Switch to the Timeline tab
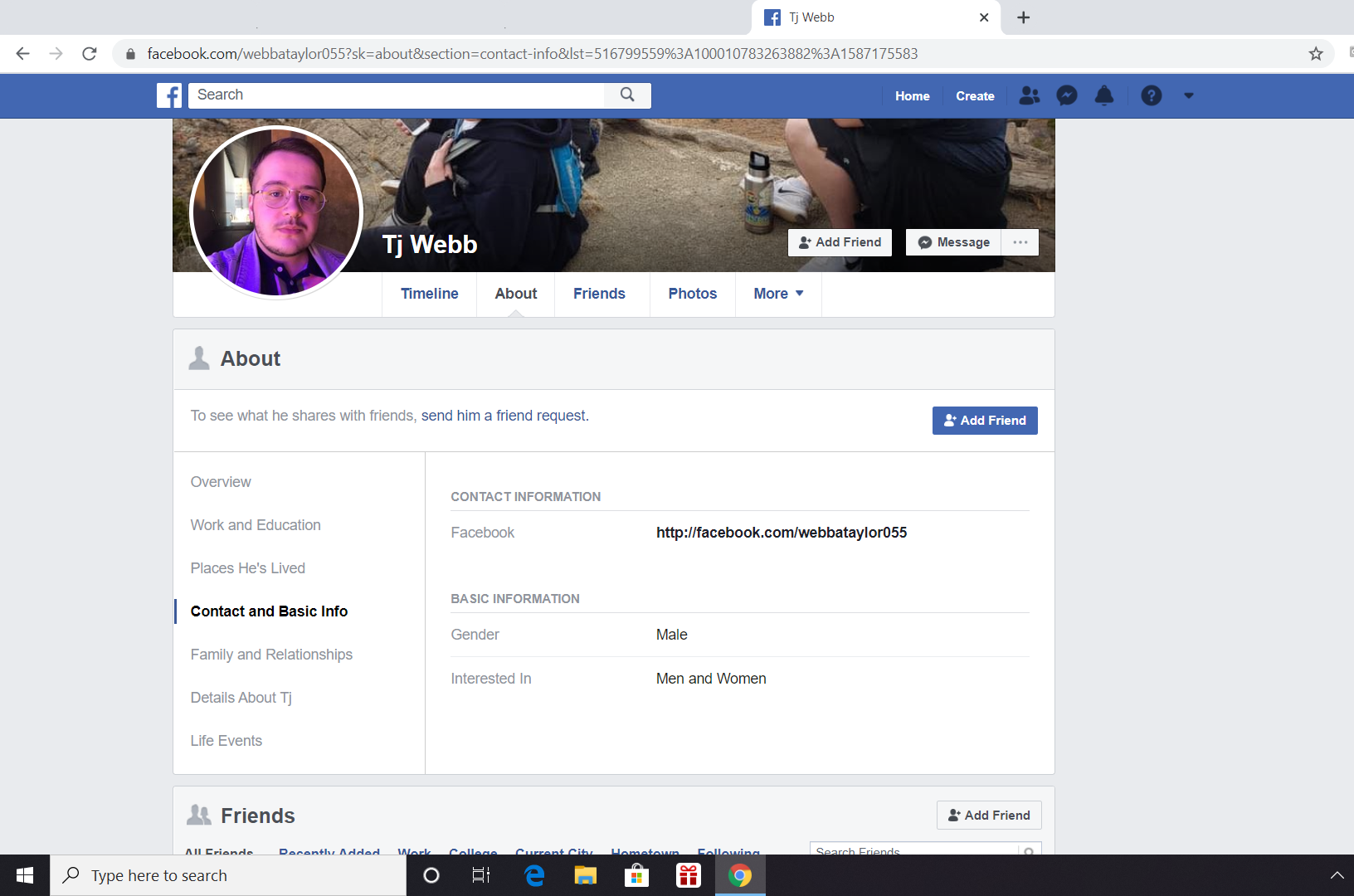Image resolution: width=1354 pixels, height=896 pixels. [430, 294]
